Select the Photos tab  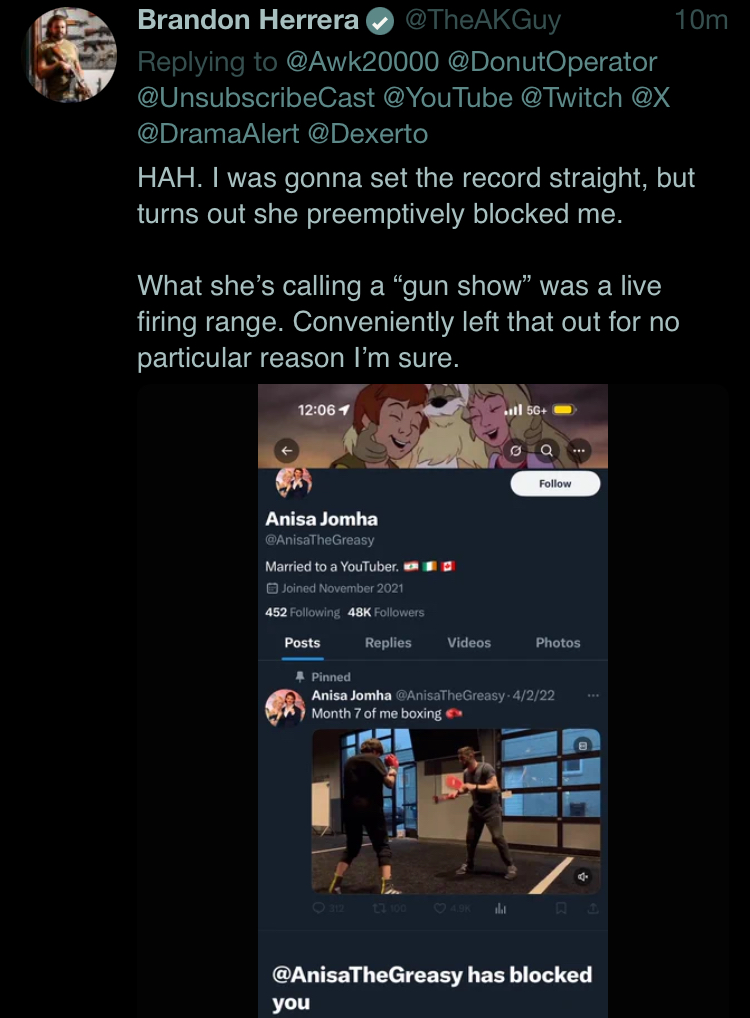(558, 642)
